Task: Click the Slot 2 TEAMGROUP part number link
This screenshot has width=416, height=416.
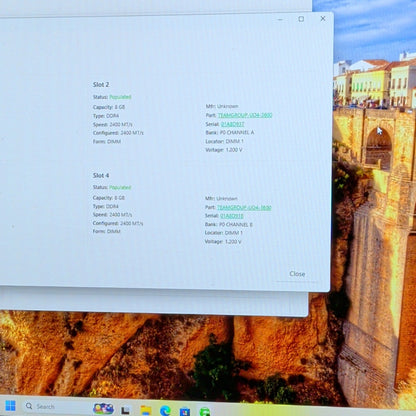Action: point(245,115)
